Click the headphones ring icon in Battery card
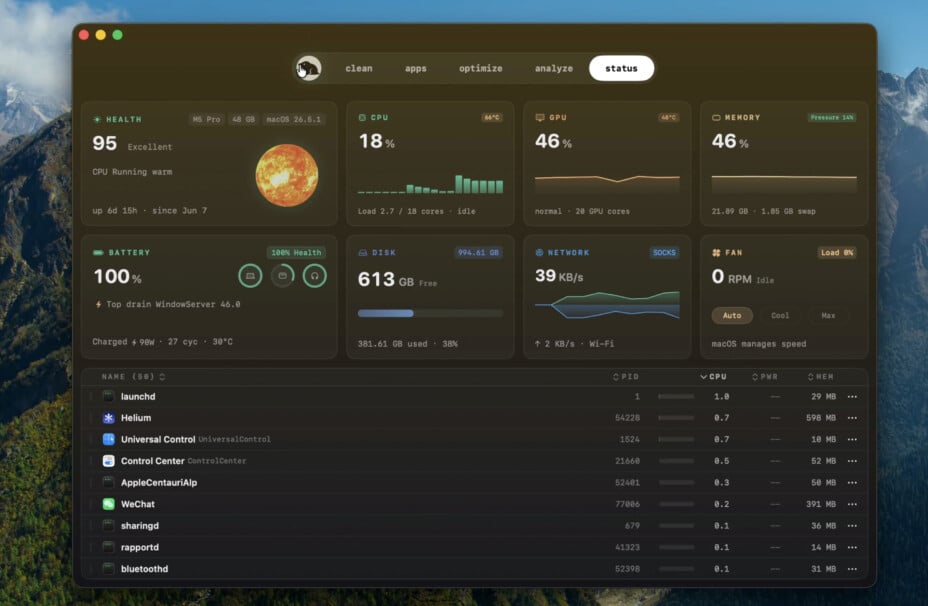 coord(314,276)
